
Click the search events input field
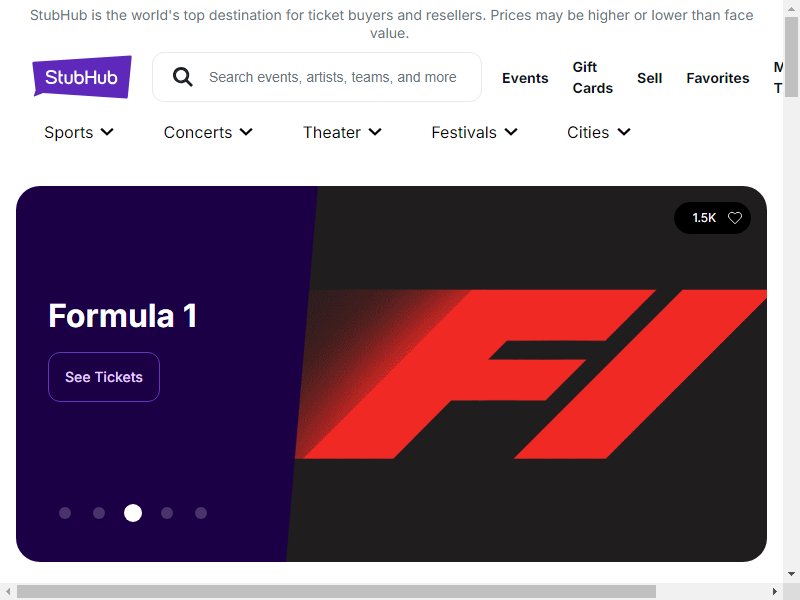tap(333, 77)
